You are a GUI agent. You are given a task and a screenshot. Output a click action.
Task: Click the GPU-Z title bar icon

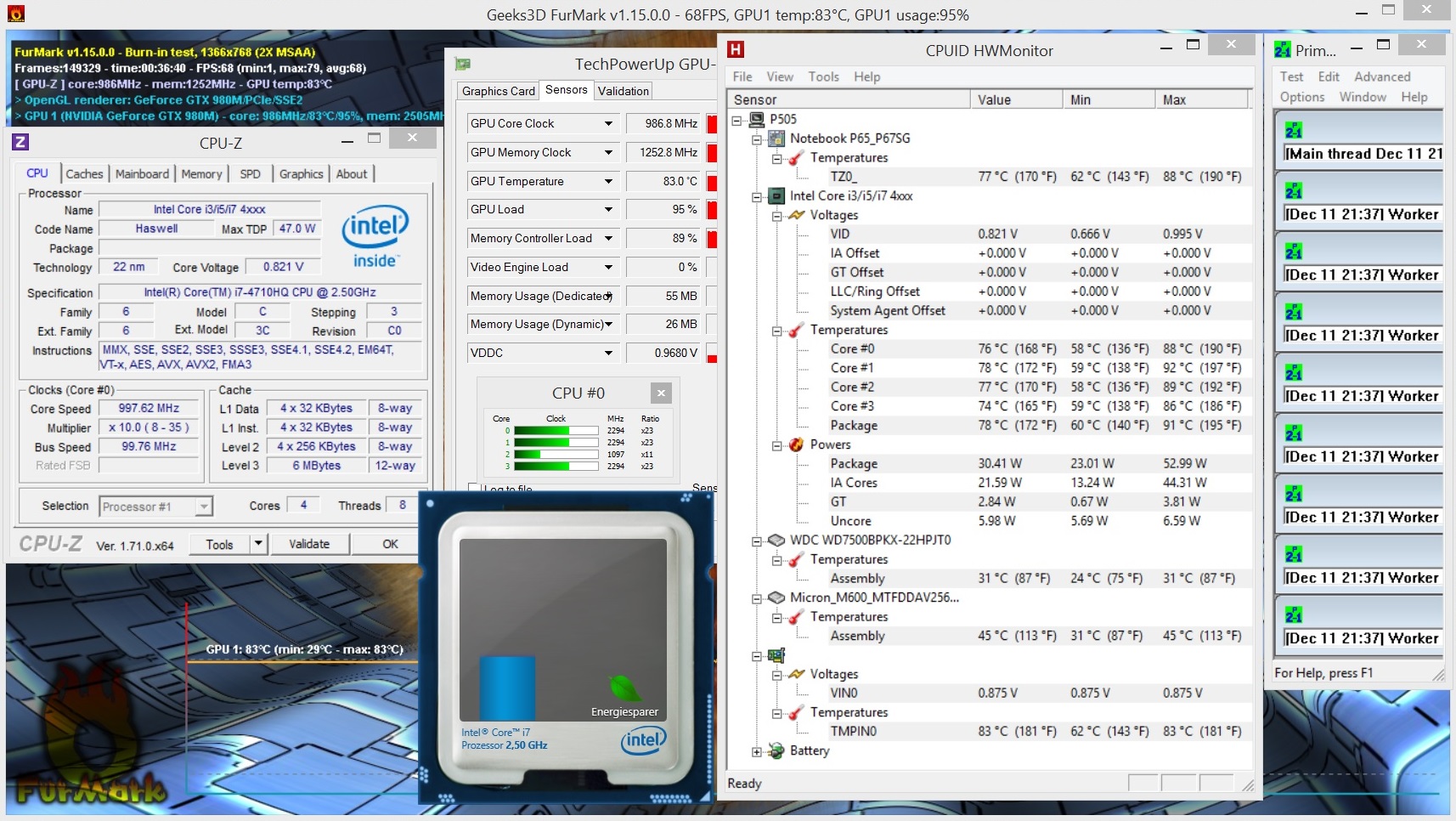click(463, 65)
